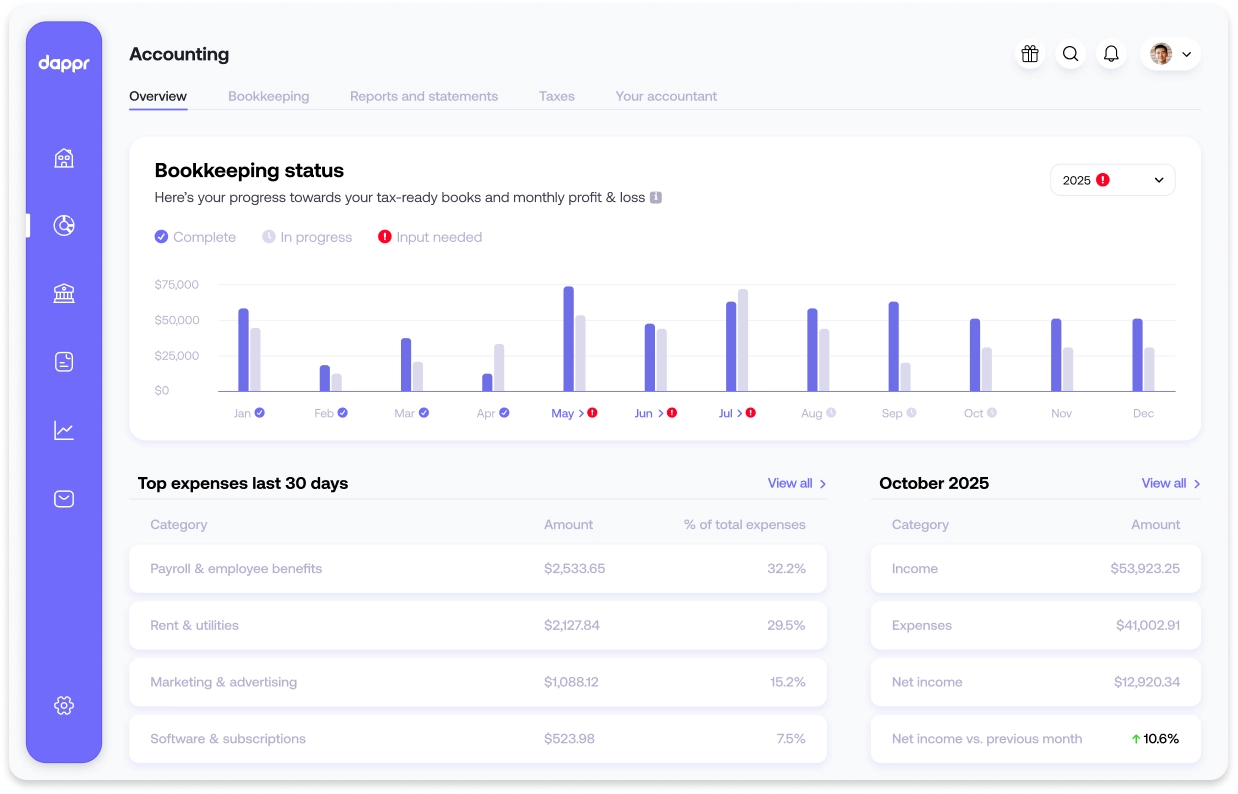The width and height of the screenshot is (1238, 794).
Task: Open the notifications bell
Action: (x=1111, y=54)
